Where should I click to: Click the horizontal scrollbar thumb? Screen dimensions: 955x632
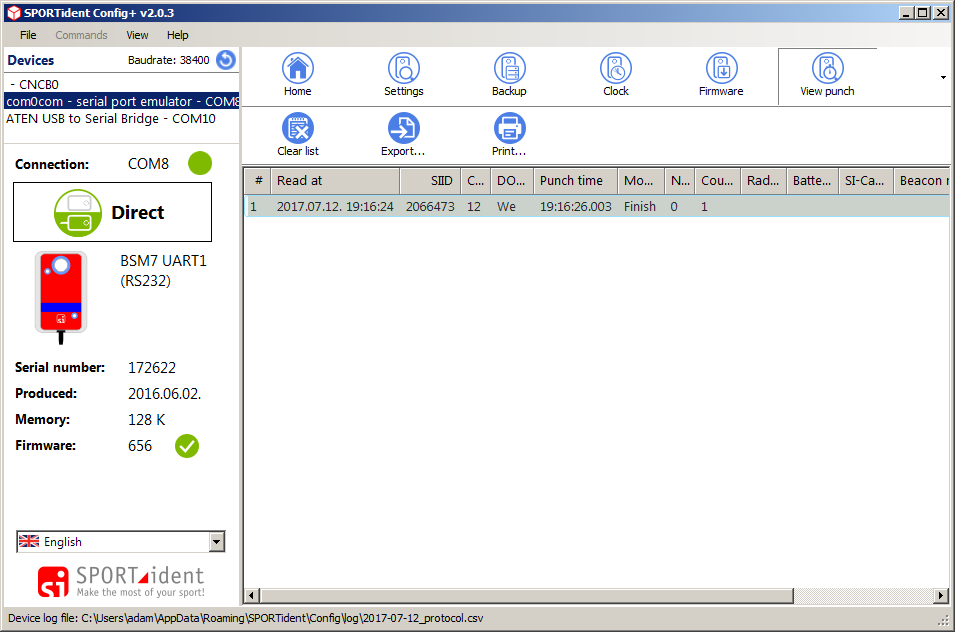527,595
